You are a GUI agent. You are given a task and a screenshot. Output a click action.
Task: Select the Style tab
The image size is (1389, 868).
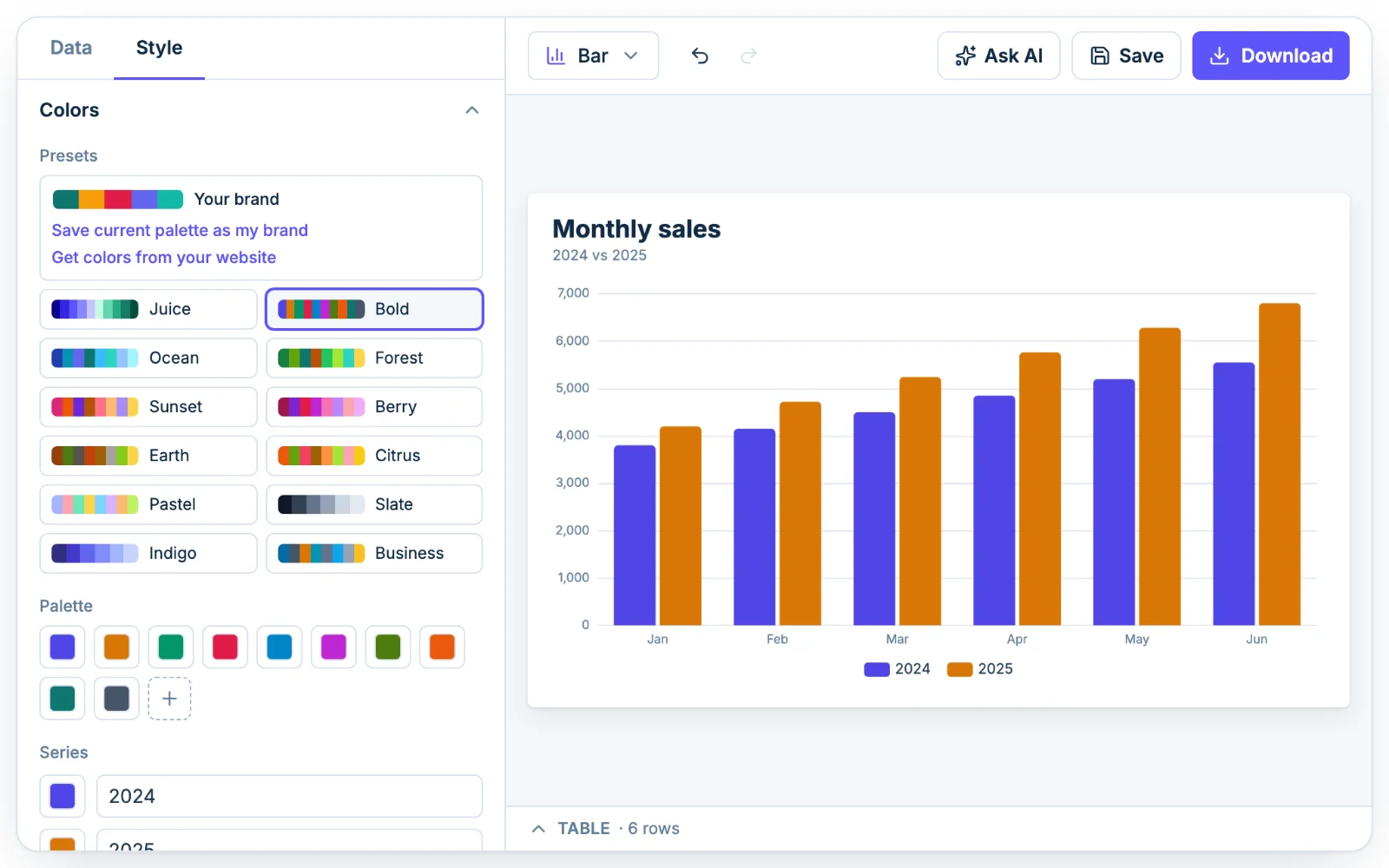[x=159, y=48]
